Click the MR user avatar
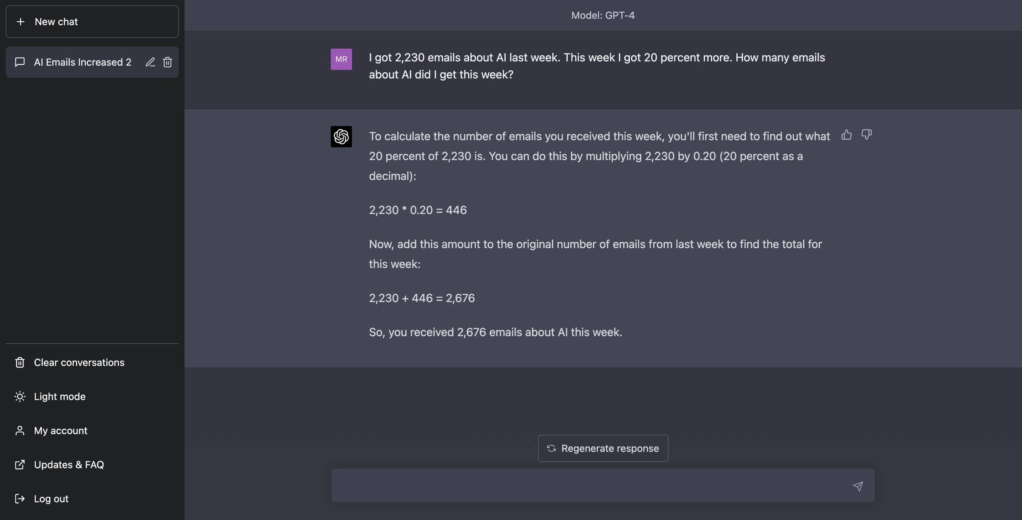The image size is (1022, 520). coord(341,59)
